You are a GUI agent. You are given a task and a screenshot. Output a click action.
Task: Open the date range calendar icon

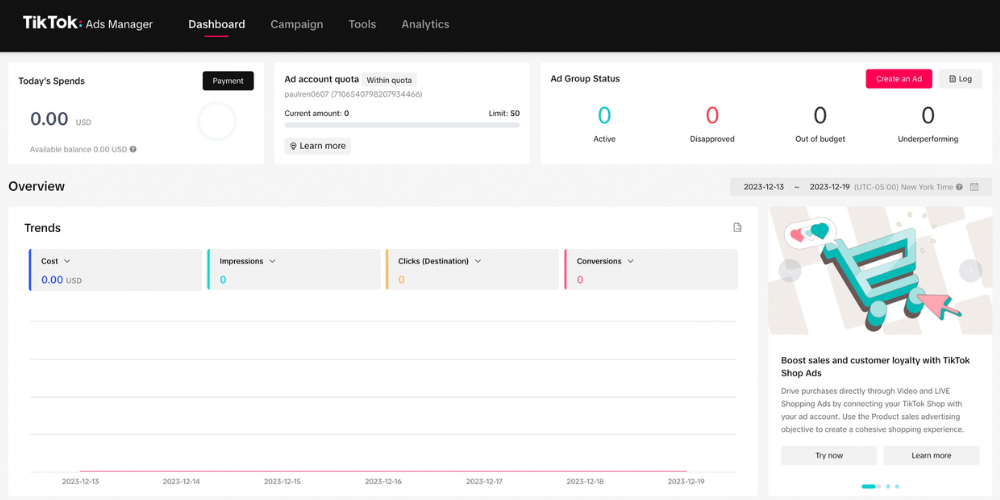974,187
